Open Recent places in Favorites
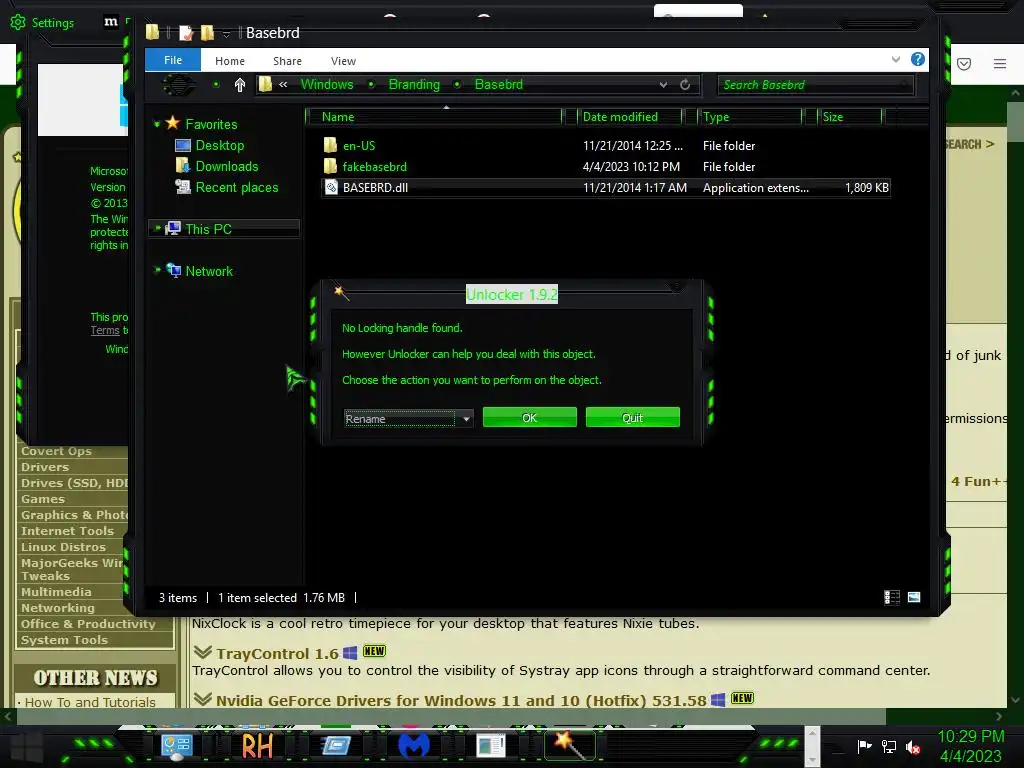Viewport: 1024px width, 768px height. (236, 187)
